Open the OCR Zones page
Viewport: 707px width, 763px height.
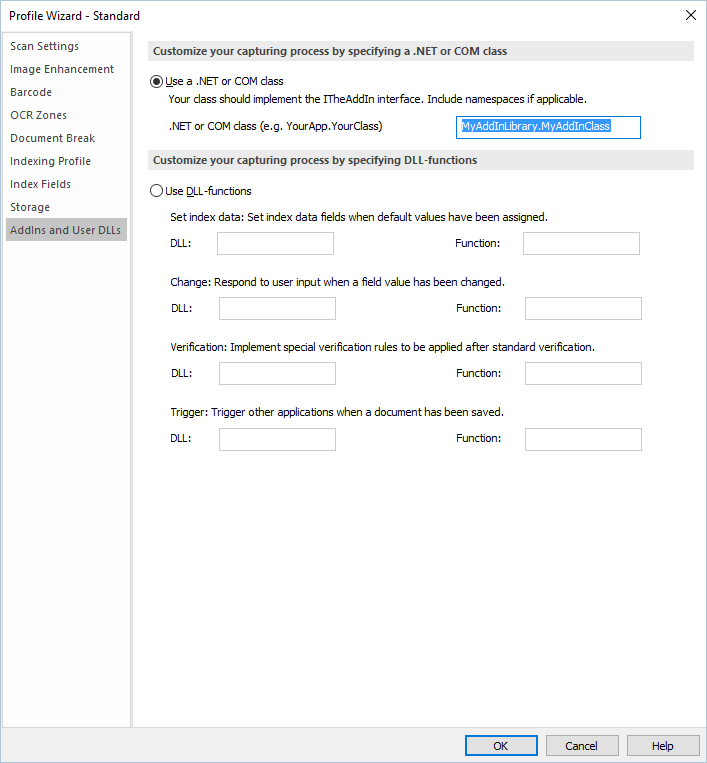39,115
